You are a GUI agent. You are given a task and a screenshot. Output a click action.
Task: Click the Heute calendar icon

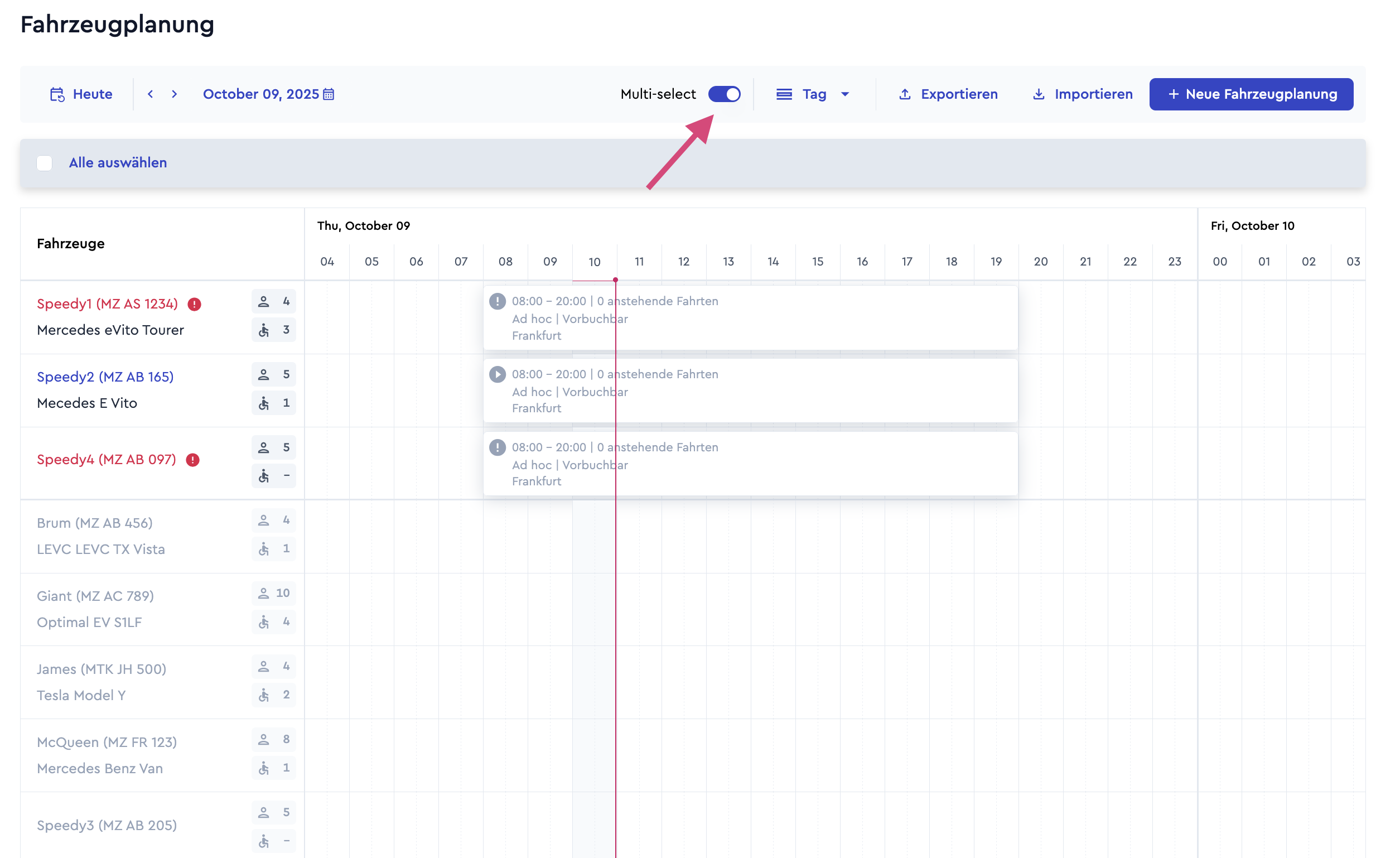57,94
